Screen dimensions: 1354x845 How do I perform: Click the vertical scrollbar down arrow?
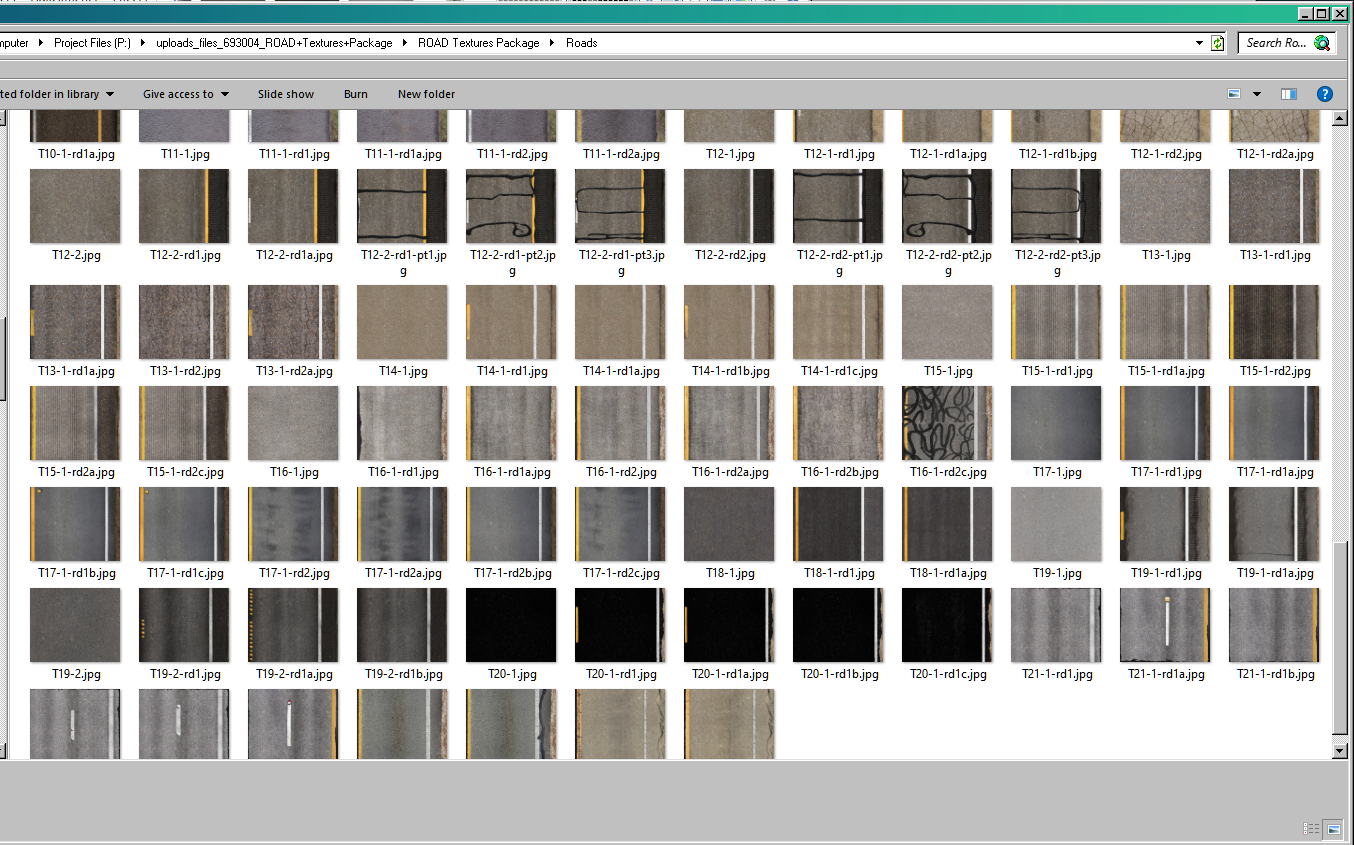1341,751
